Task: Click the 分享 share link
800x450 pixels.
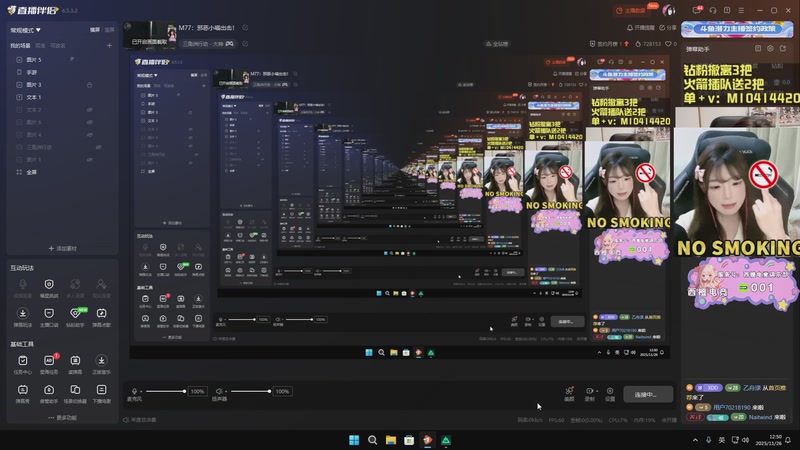Action: [x=668, y=28]
